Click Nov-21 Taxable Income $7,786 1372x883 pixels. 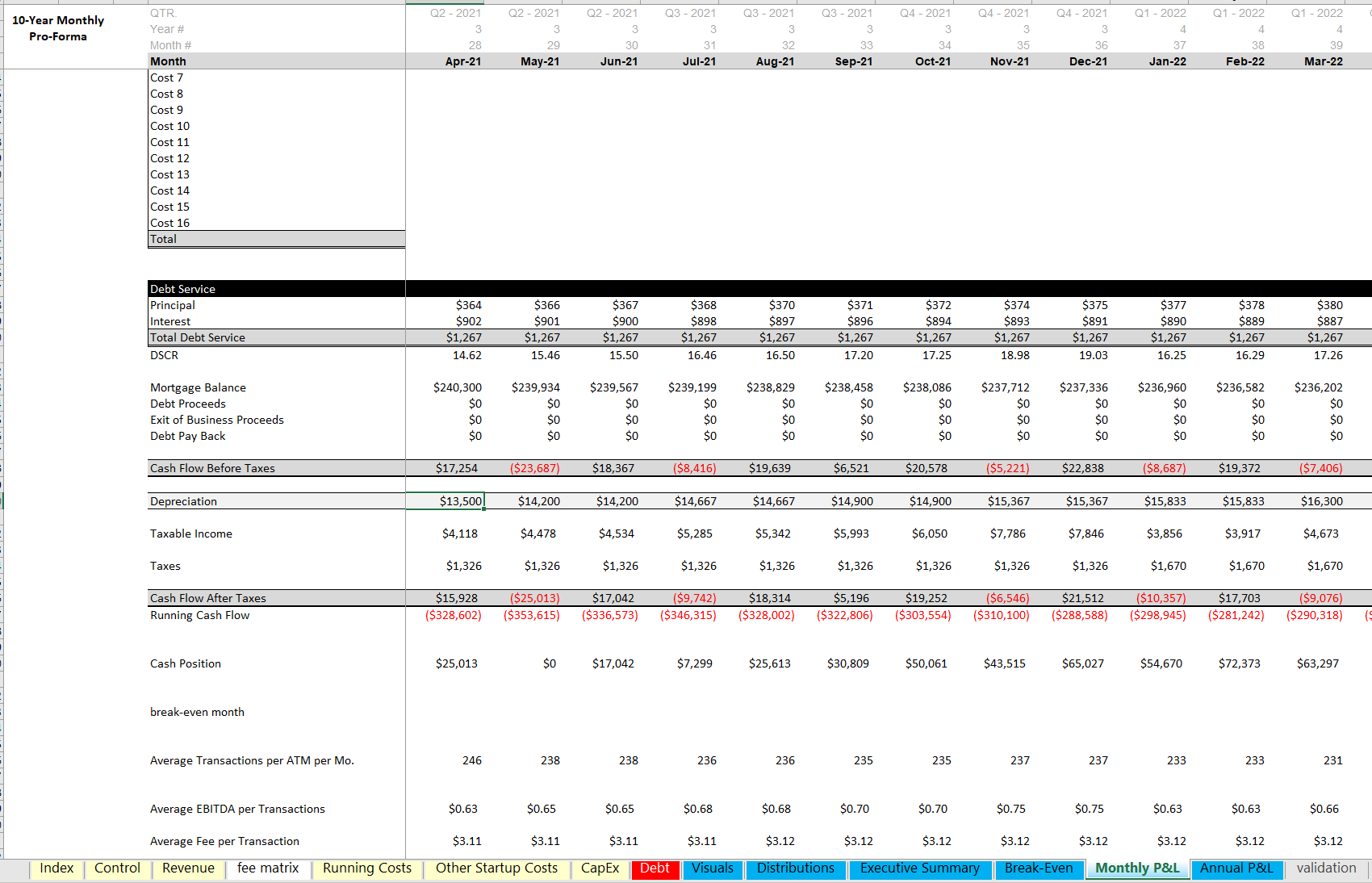[1011, 534]
